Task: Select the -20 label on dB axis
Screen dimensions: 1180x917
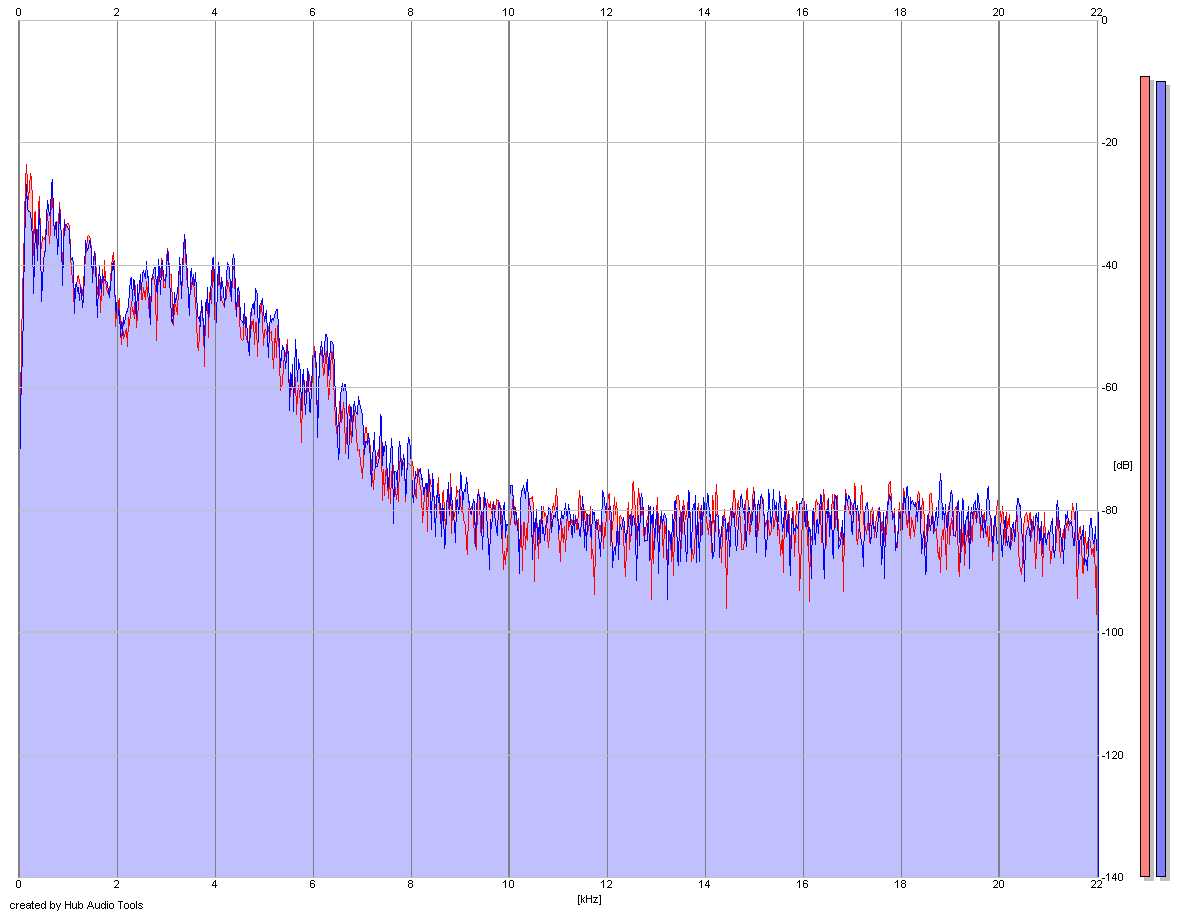Action: coord(1109,142)
